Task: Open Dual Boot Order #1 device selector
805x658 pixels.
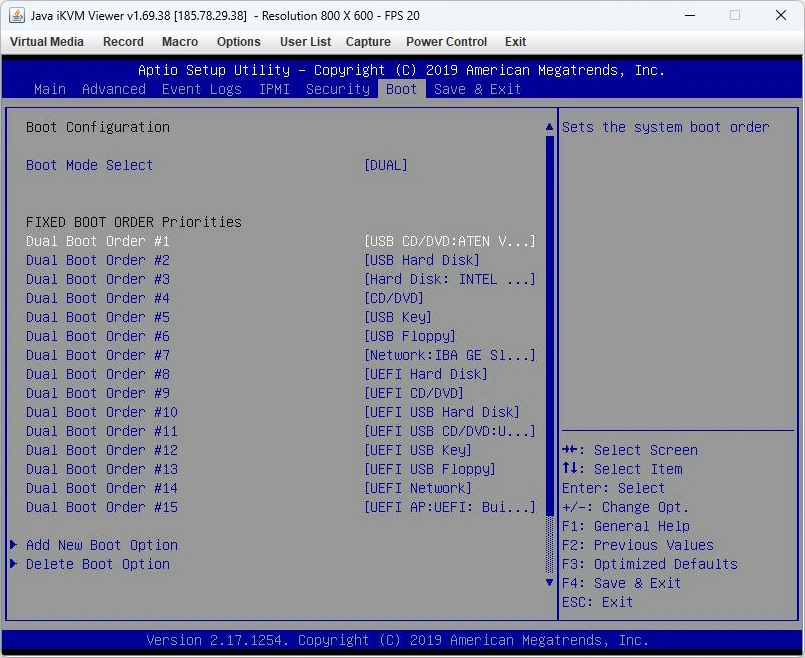Action: (449, 241)
